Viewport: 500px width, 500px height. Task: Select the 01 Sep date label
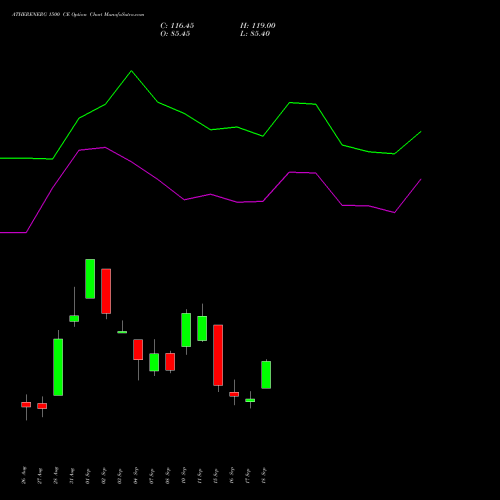pos(88,475)
